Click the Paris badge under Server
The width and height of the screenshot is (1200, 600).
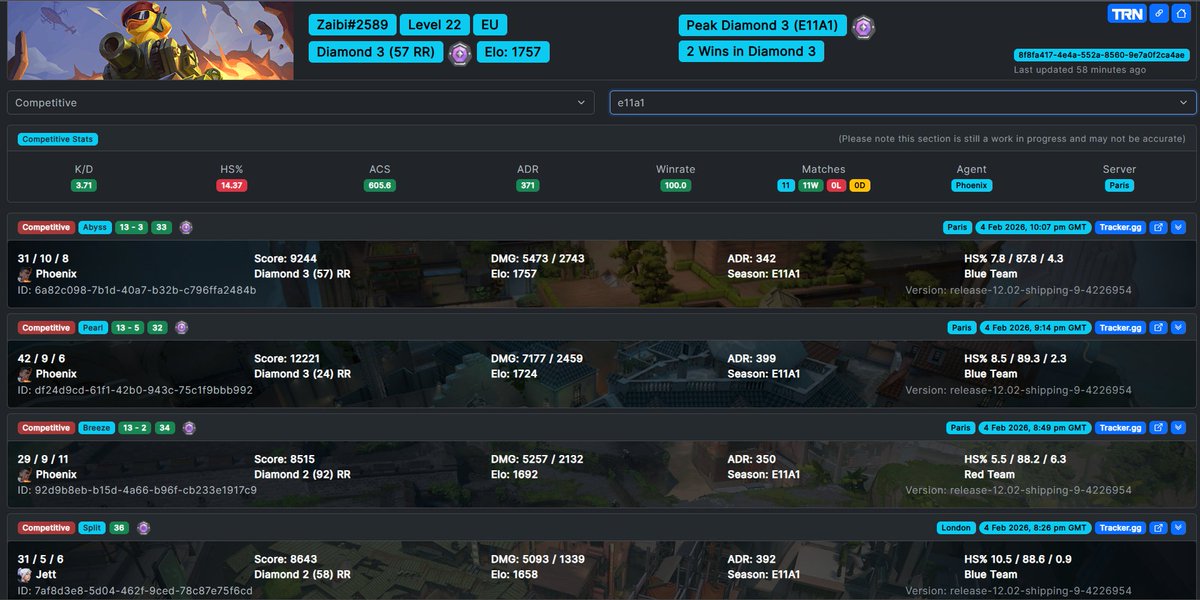pos(1119,185)
